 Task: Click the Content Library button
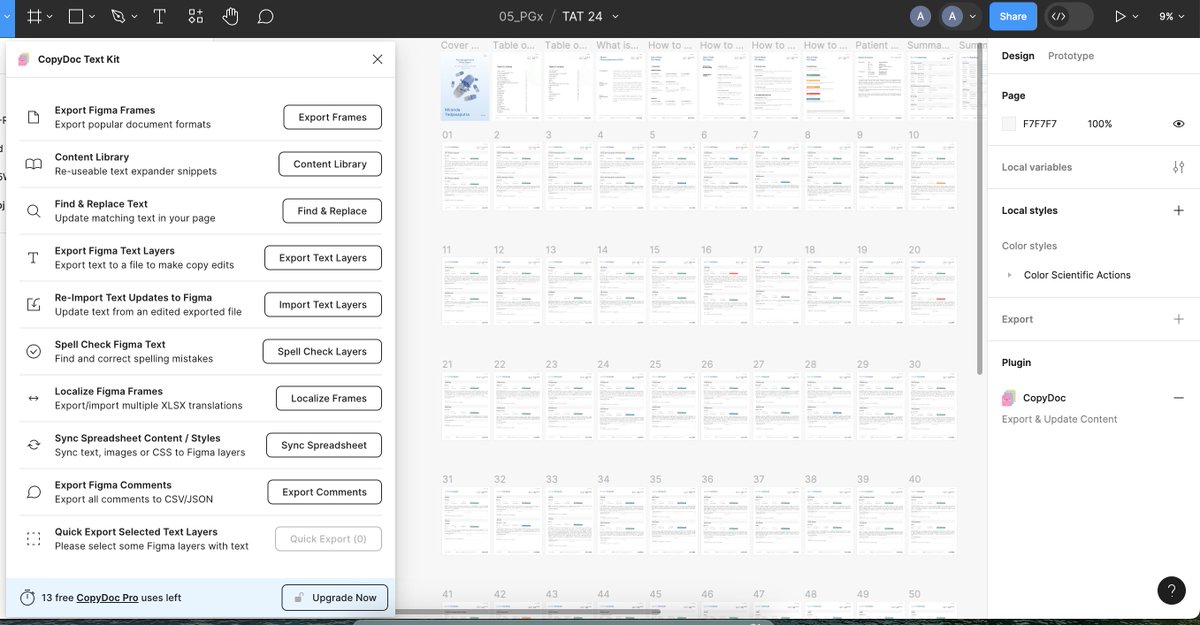330,164
